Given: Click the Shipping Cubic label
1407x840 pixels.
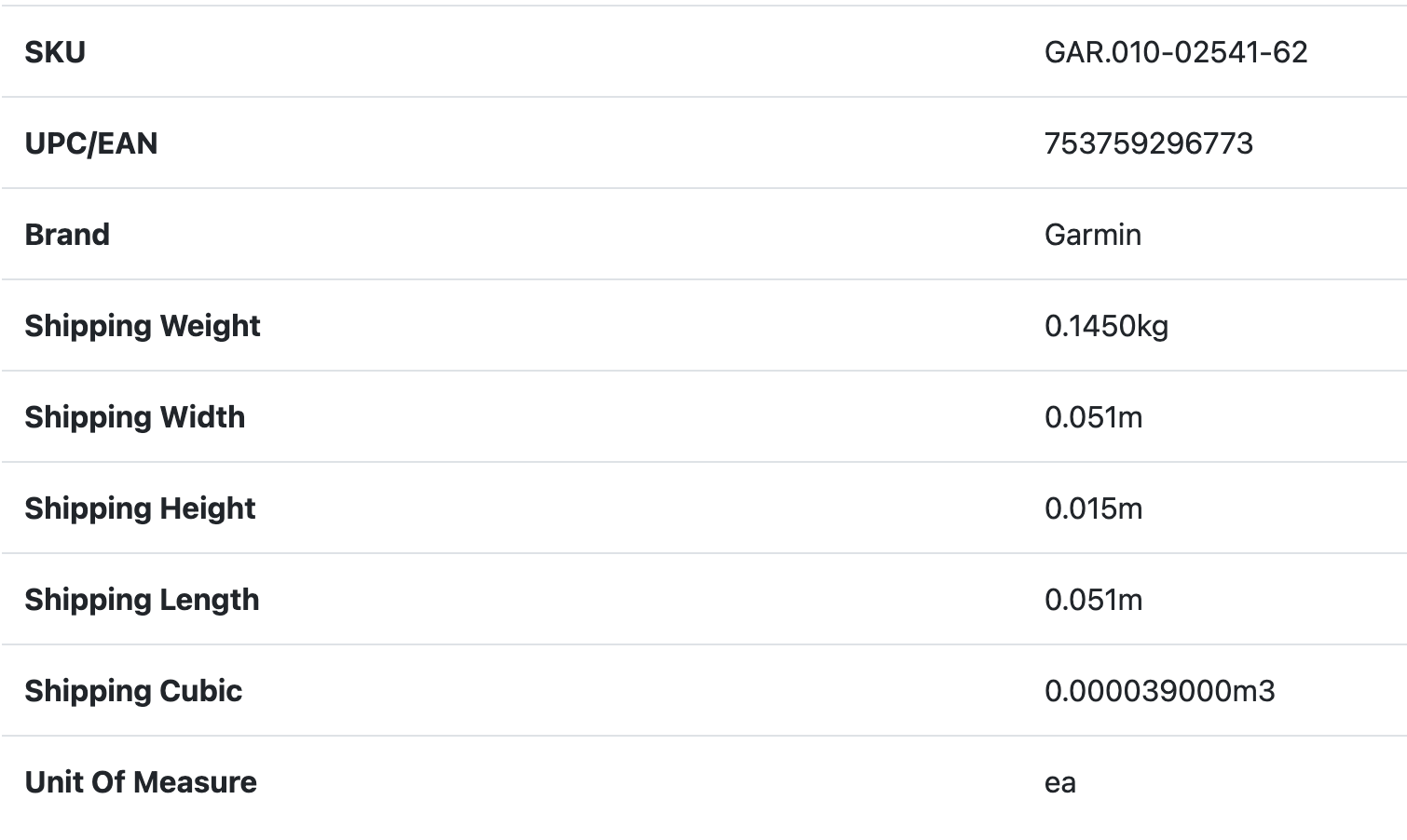Looking at the screenshot, I should pyautogui.click(x=133, y=691).
